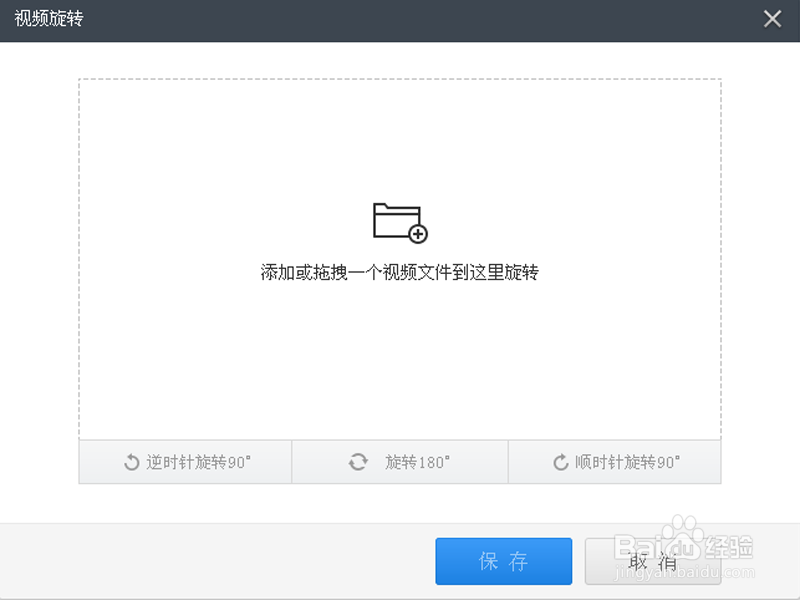Click the 取消 cancel button
Screen dimensions: 800x600
point(653,561)
